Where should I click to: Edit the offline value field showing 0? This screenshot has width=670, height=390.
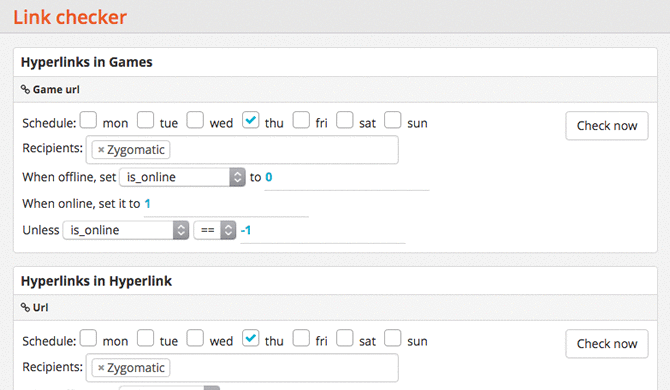point(347,178)
